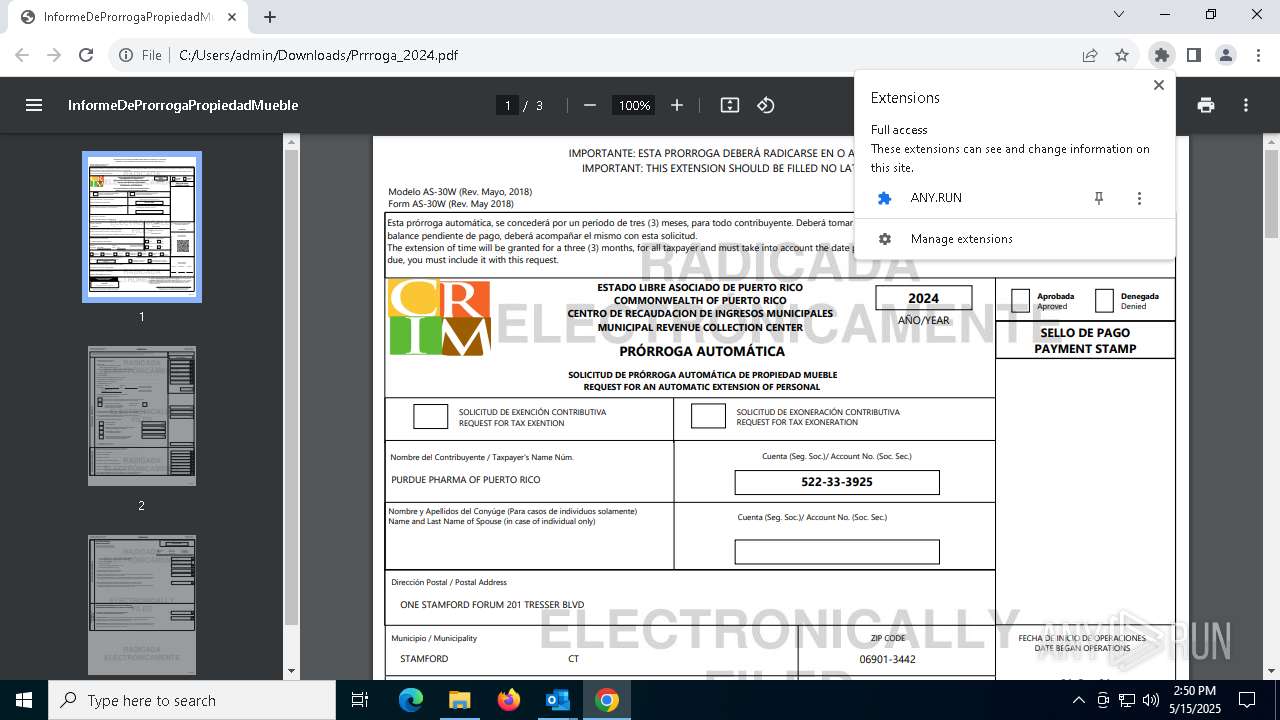Viewport: 1280px width, 720px height.
Task: Open Manage extensions
Action: pos(1015,239)
